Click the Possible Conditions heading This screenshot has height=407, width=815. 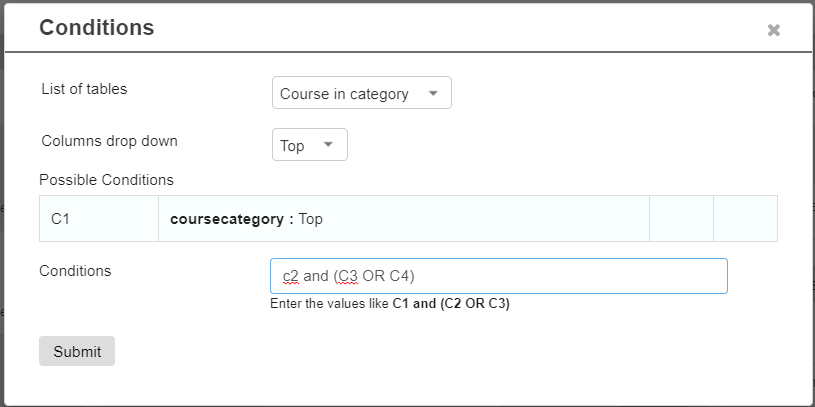tap(106, 180)
